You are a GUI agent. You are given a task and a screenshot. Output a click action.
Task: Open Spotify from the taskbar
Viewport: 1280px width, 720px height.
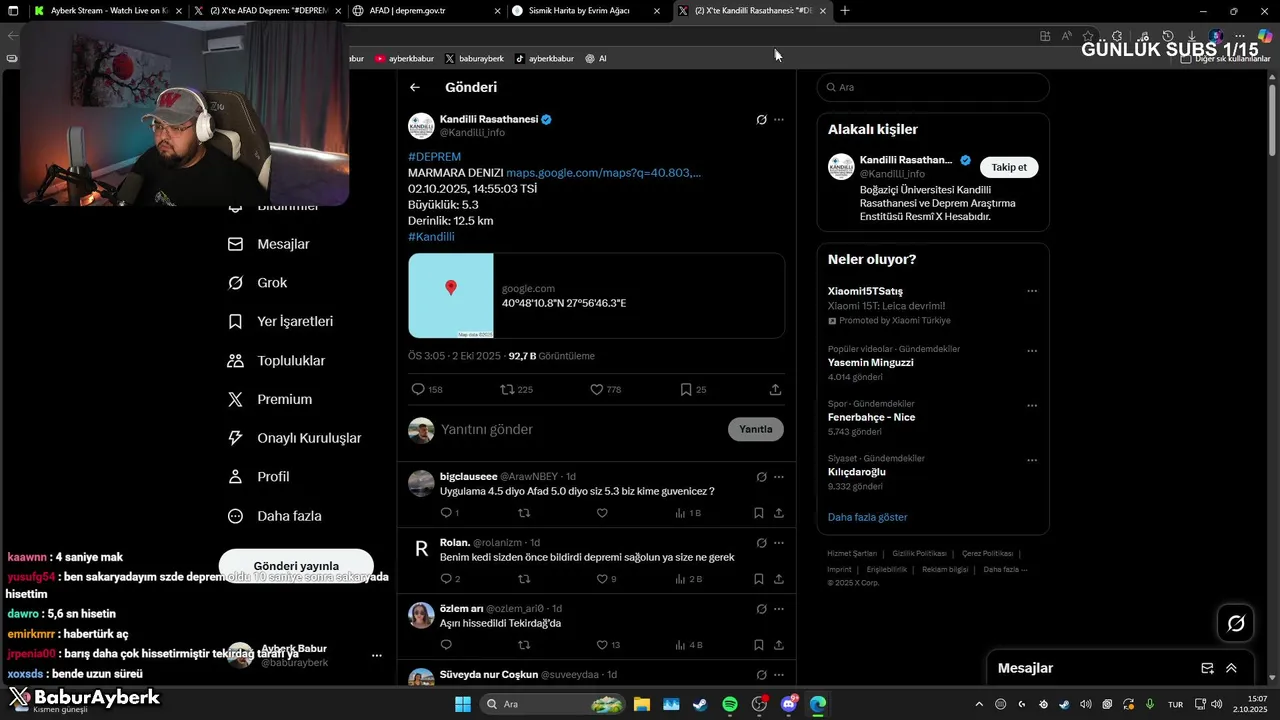(730, 704)
